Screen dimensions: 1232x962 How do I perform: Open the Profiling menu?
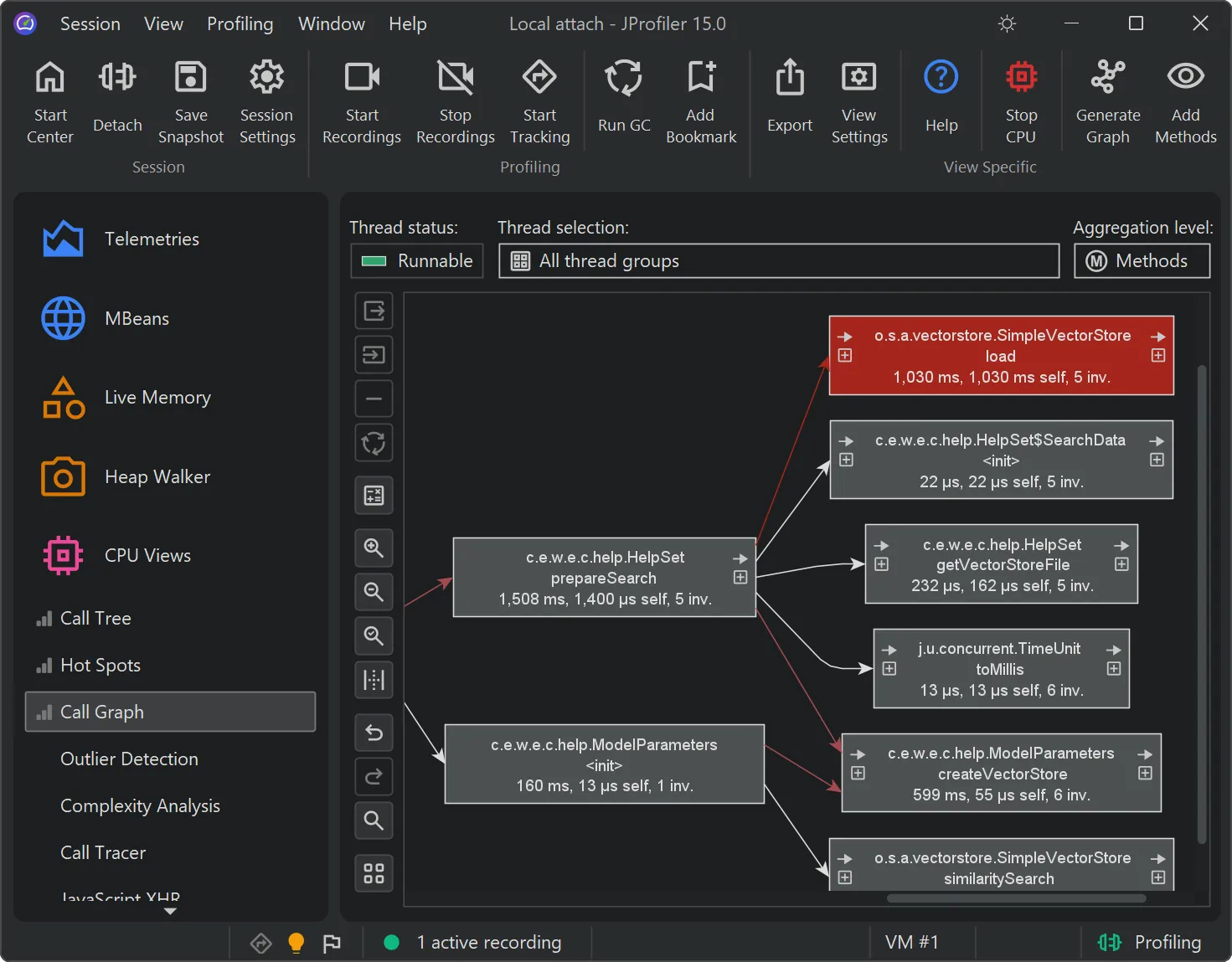[x=240, y=23]
